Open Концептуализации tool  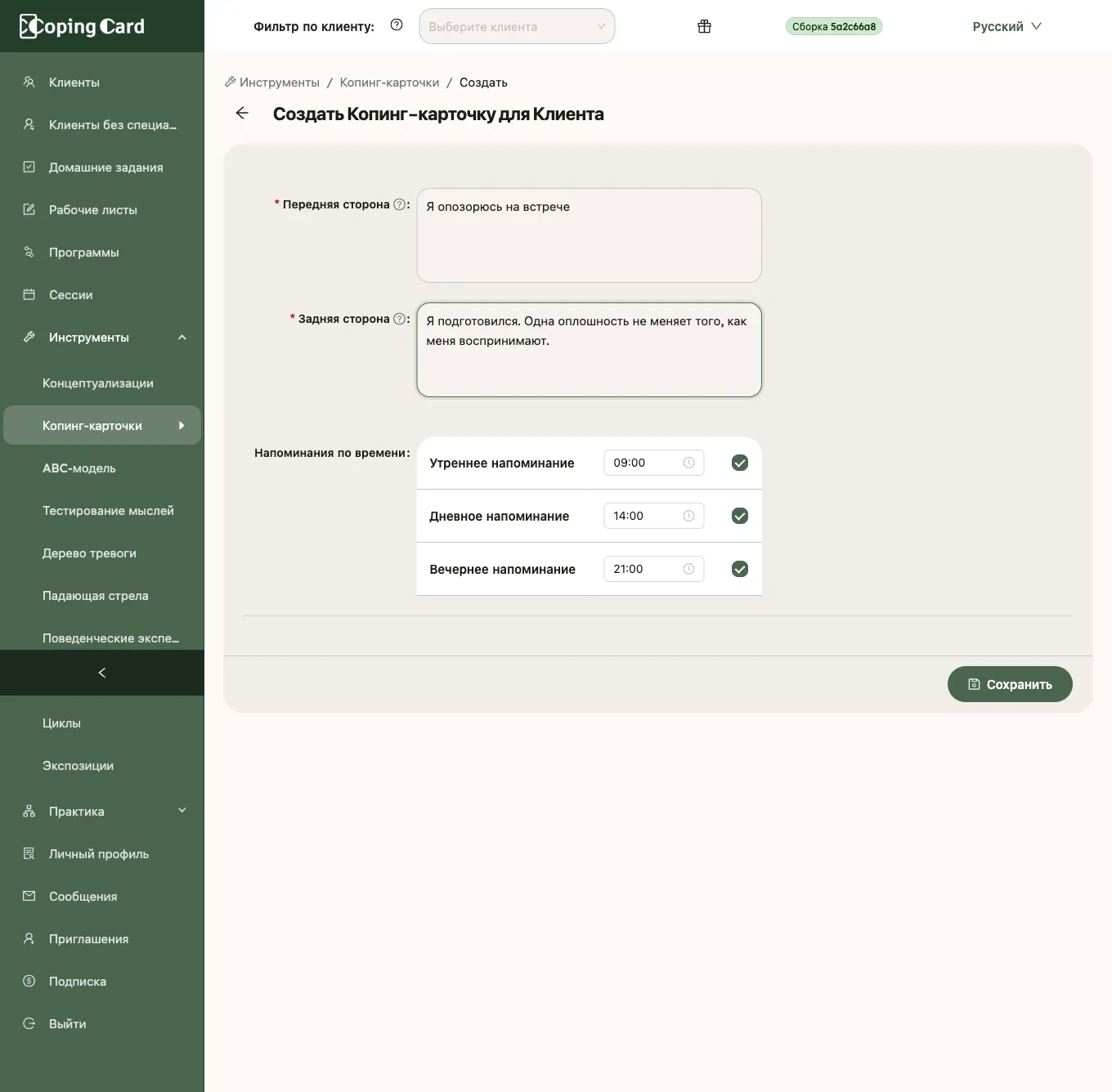pyautogui.click(x=102, y=383)
